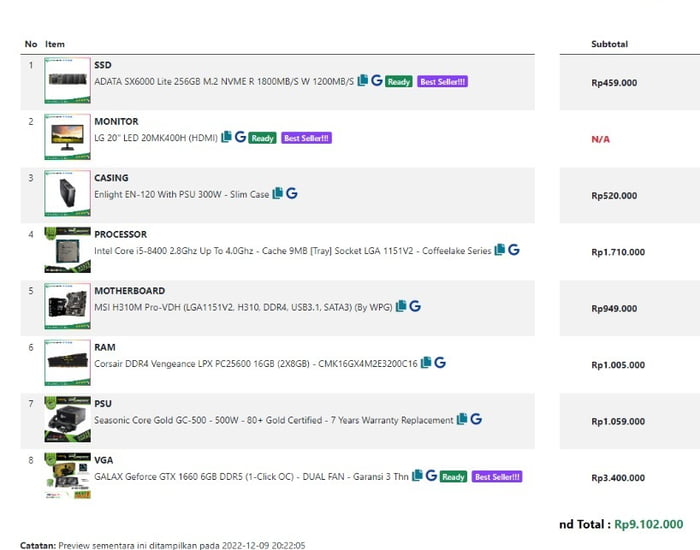This screenshot has width=700, height=550.
Task: Copy the MSI H310M Pro-VDH name
Action: pyautogui.click(x=401, y=306)
